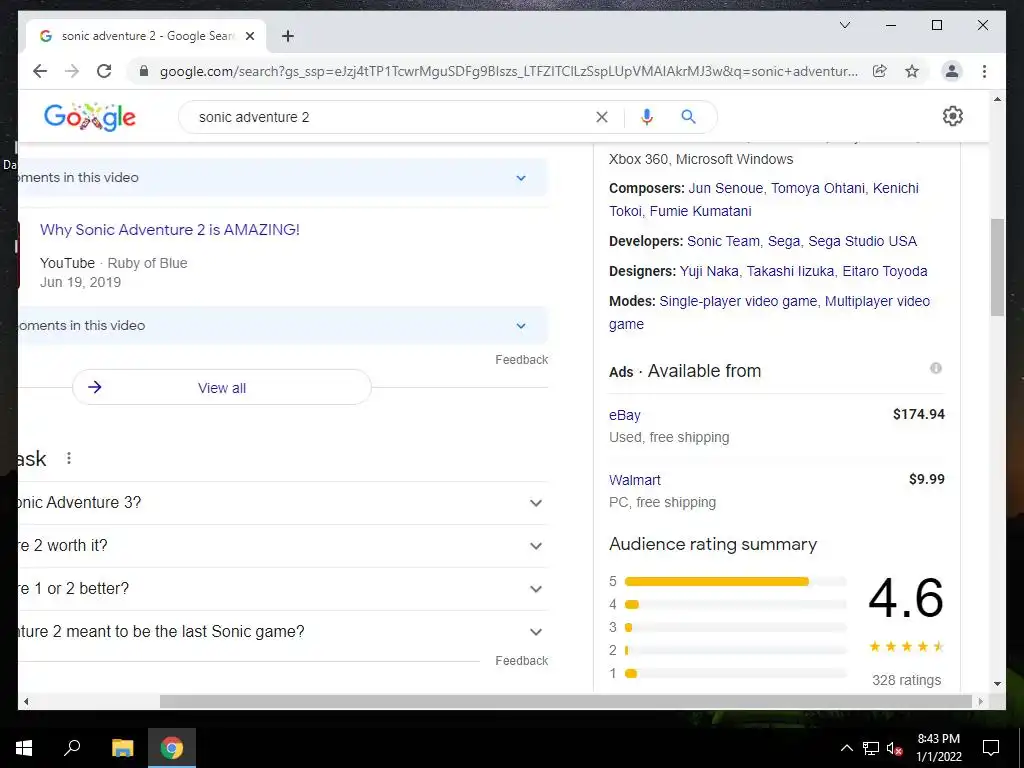Click the arrow icon in View all button

coord(95,387)
